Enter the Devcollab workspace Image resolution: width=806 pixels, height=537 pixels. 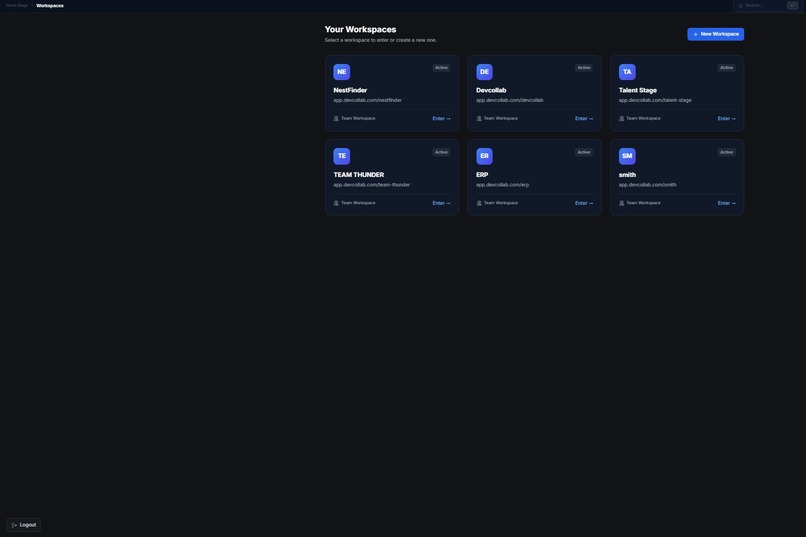(584, 119)
